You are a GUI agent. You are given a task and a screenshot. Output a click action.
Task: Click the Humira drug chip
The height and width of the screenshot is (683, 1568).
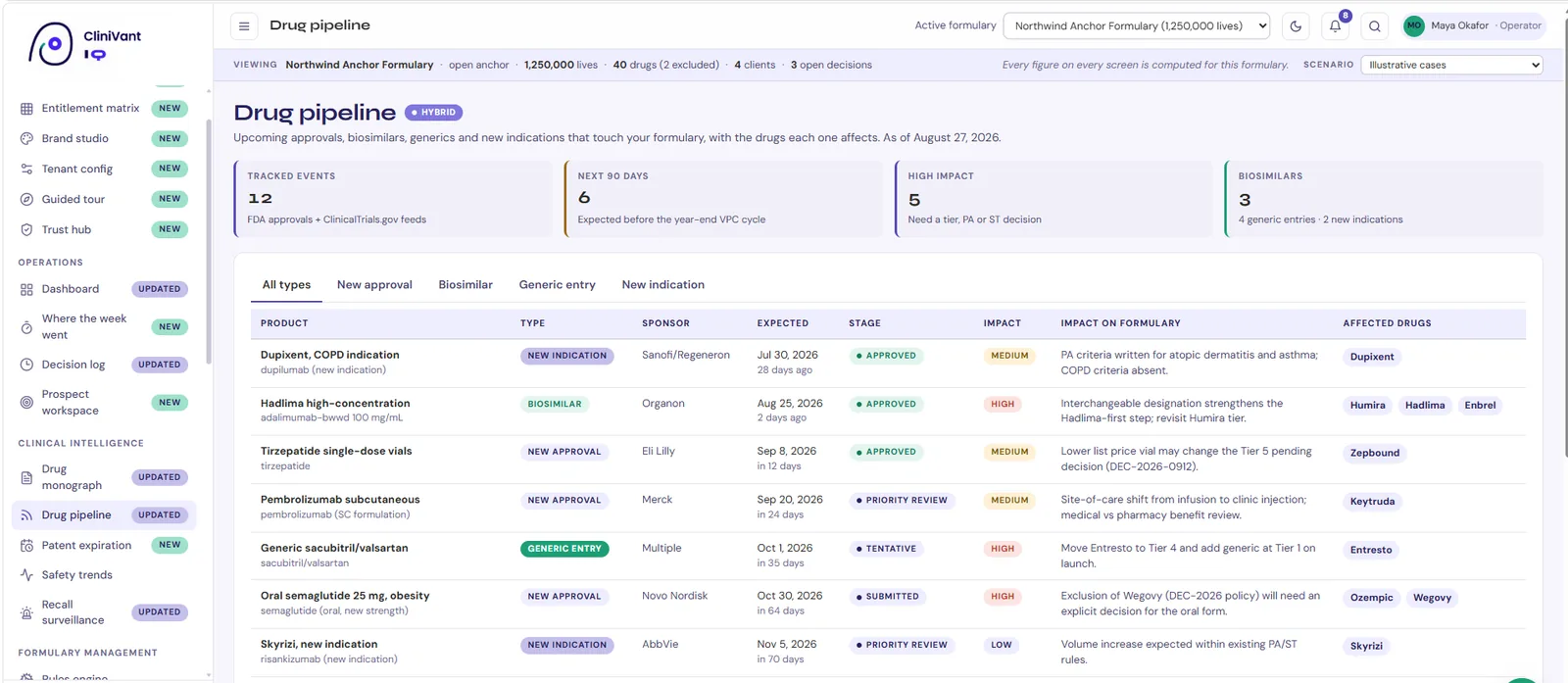(1367, 406)
